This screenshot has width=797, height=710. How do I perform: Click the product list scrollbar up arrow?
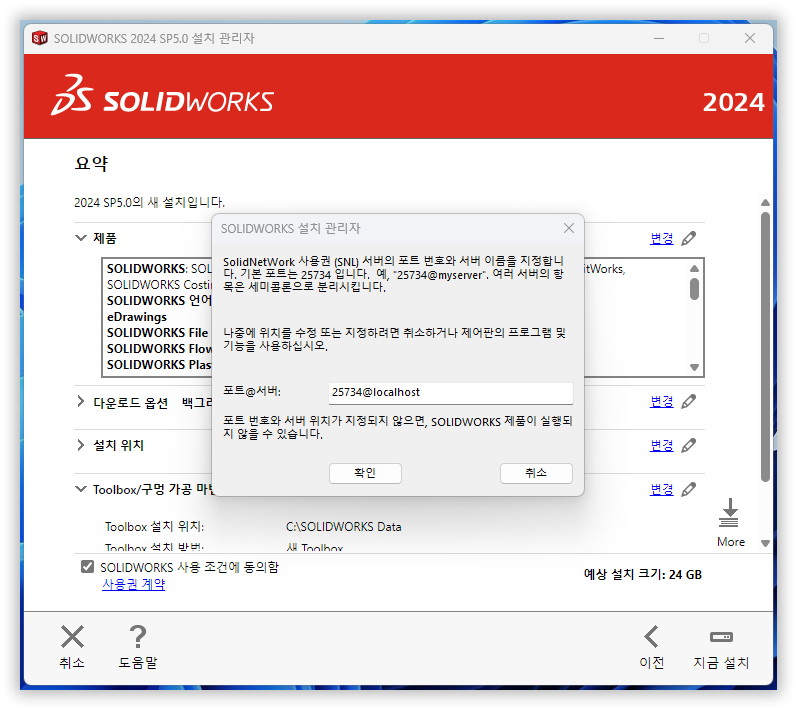click(694, 268)
